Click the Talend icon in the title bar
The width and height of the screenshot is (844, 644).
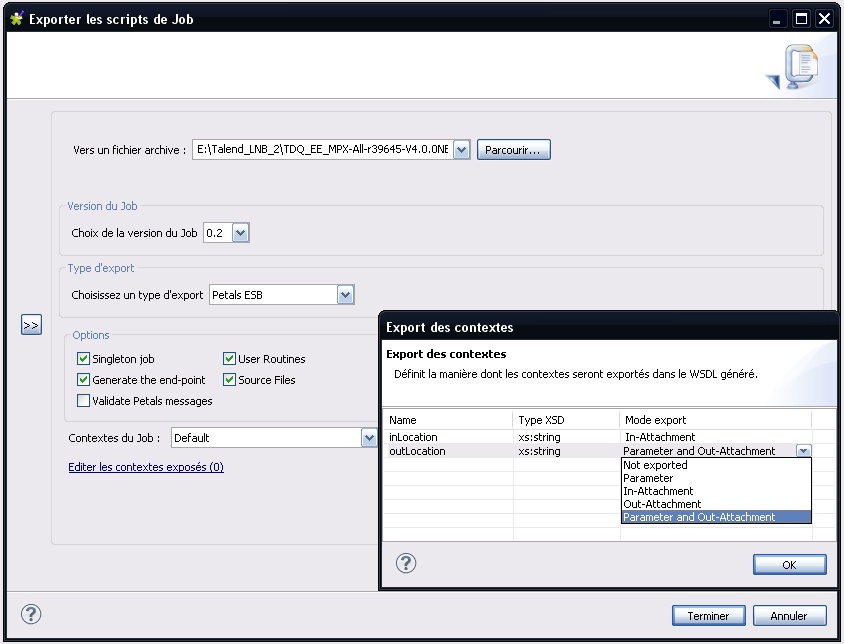(x=16, y=19)
